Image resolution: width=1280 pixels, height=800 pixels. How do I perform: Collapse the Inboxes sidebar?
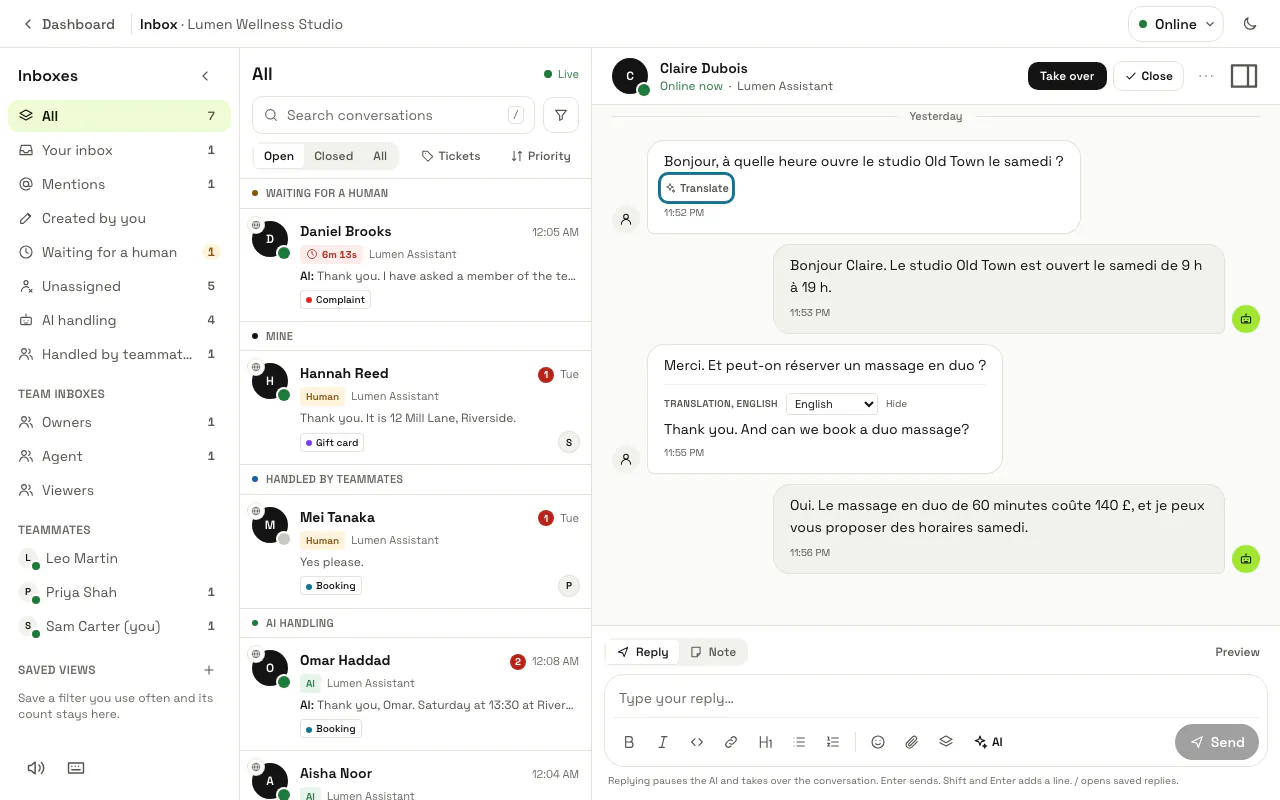[205, 76]
